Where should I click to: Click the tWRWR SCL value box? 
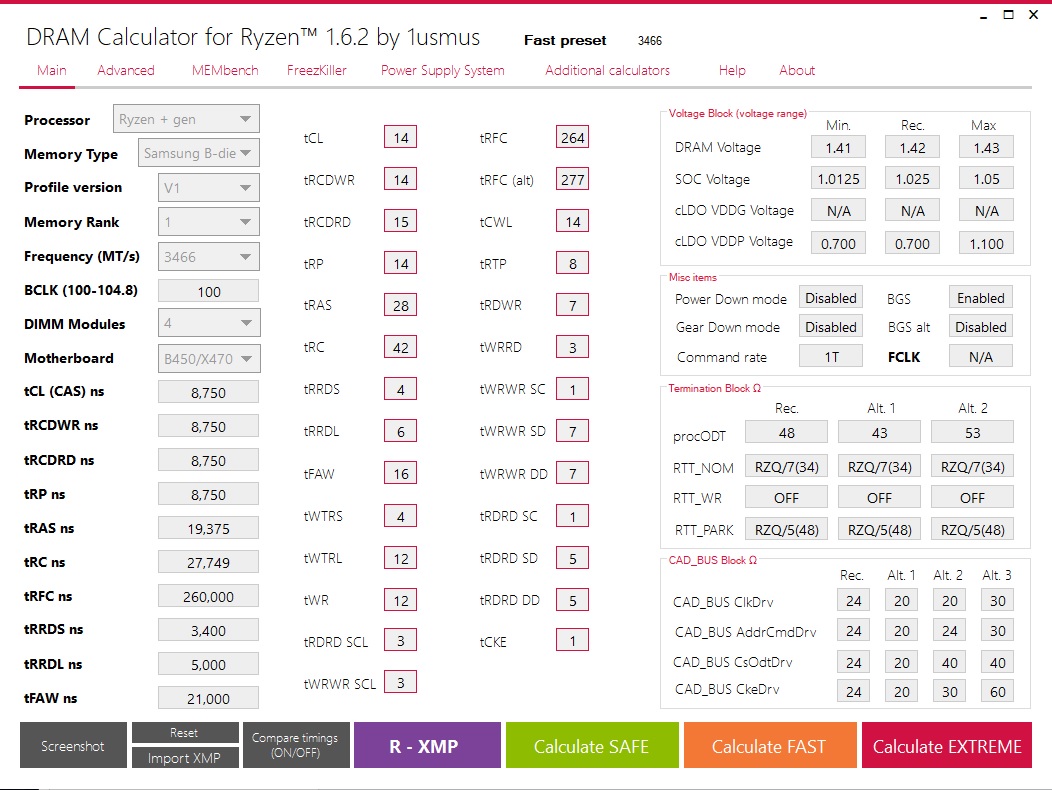pos(401,682)
